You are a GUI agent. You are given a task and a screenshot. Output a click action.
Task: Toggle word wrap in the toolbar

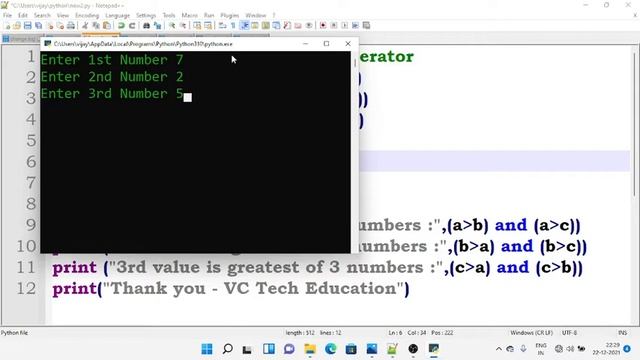[x=222, y=26]
